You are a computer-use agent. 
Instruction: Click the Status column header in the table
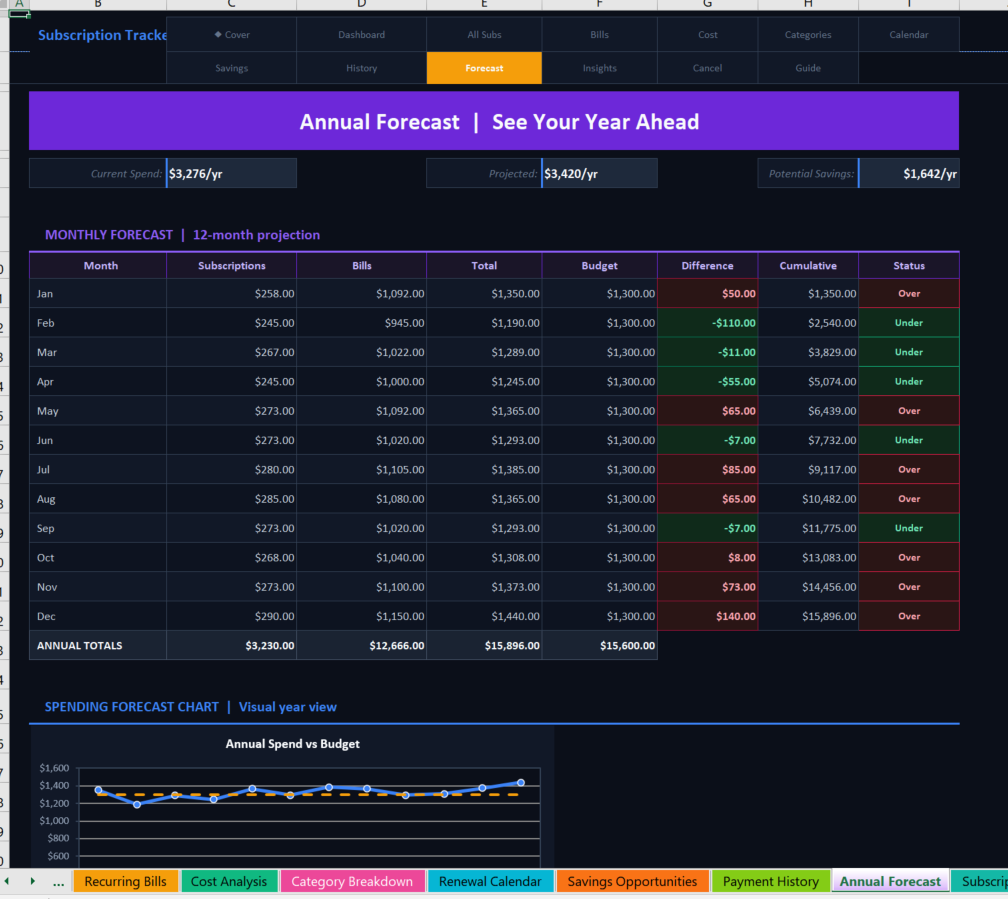click(908, 266)
